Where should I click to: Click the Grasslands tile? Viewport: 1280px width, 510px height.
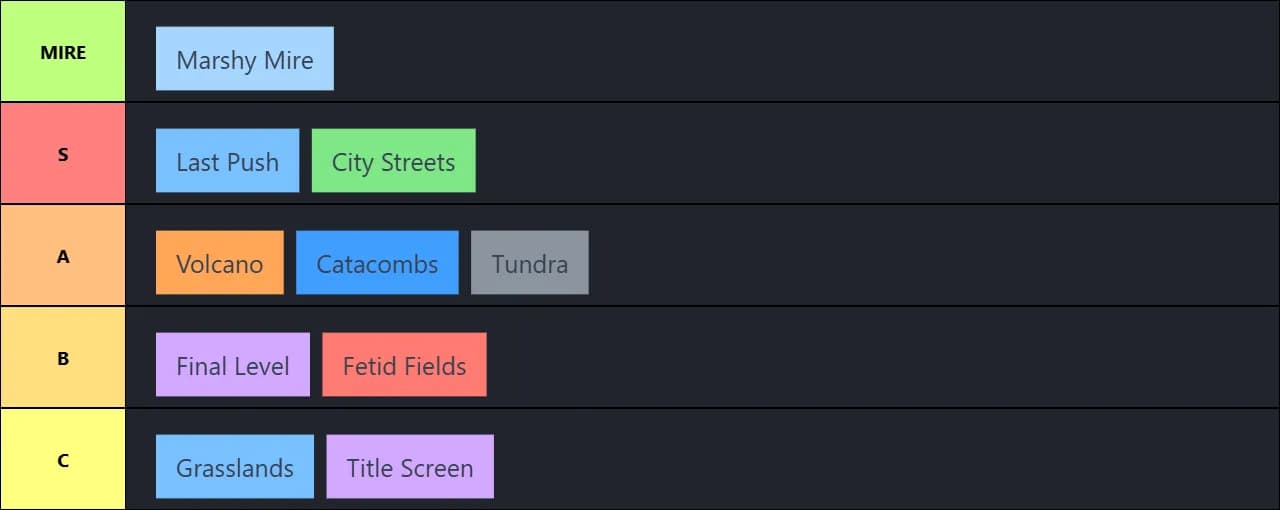234,467
